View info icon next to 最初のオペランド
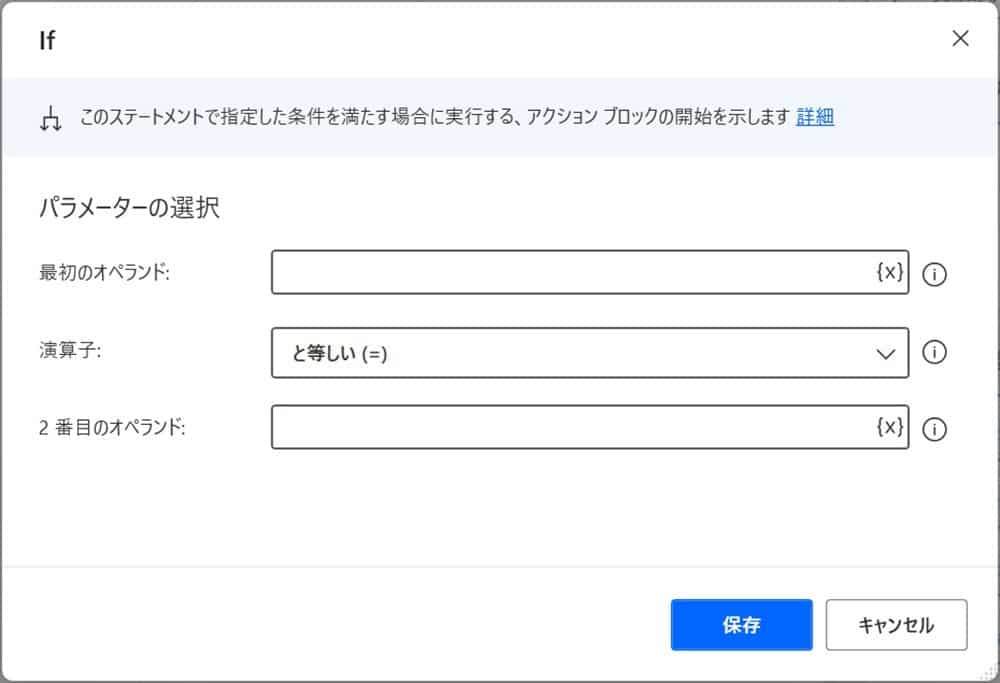The image size is (1000, 683). point(934,274)
